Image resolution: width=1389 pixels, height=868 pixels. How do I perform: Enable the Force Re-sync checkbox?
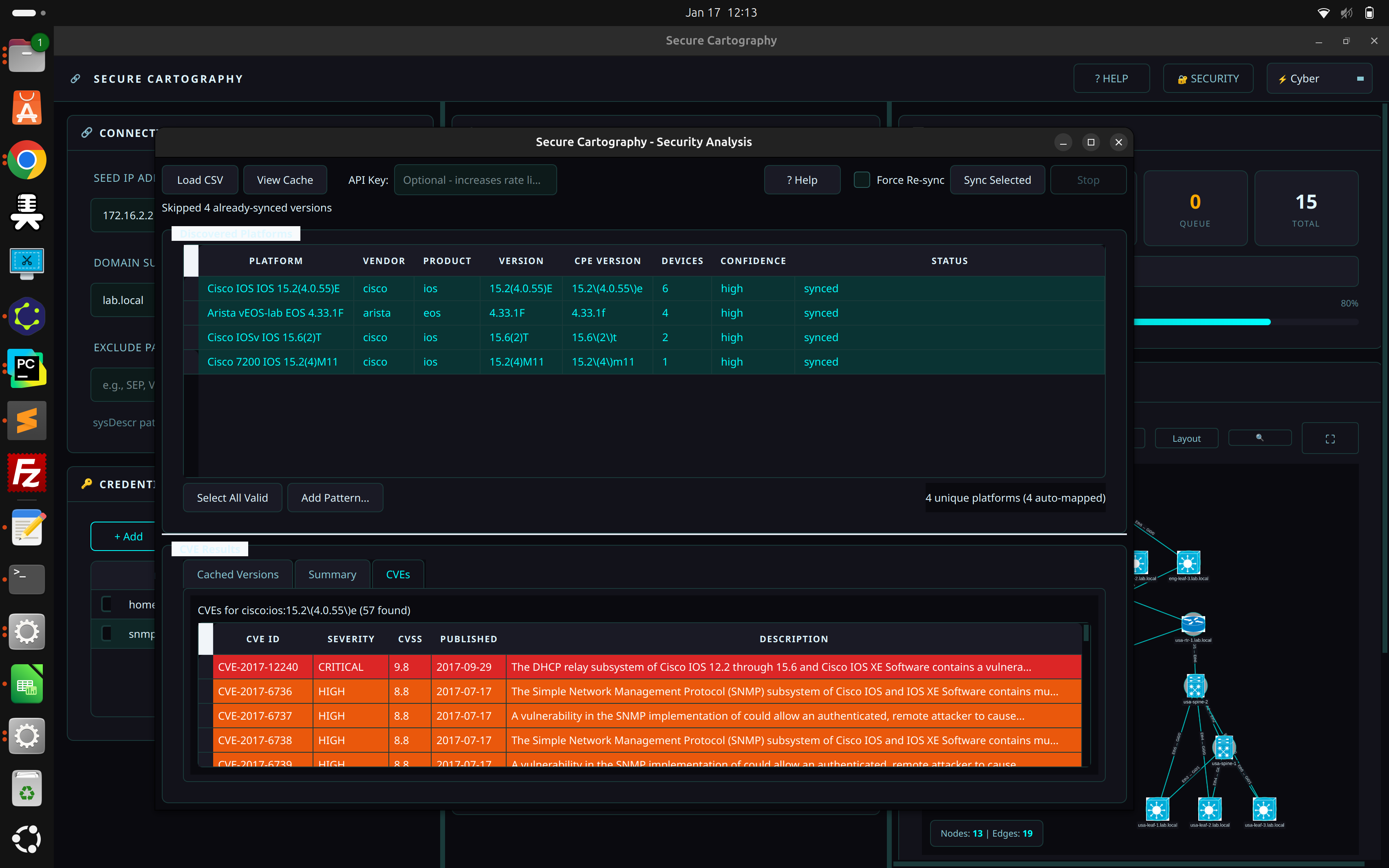point(862,180)
